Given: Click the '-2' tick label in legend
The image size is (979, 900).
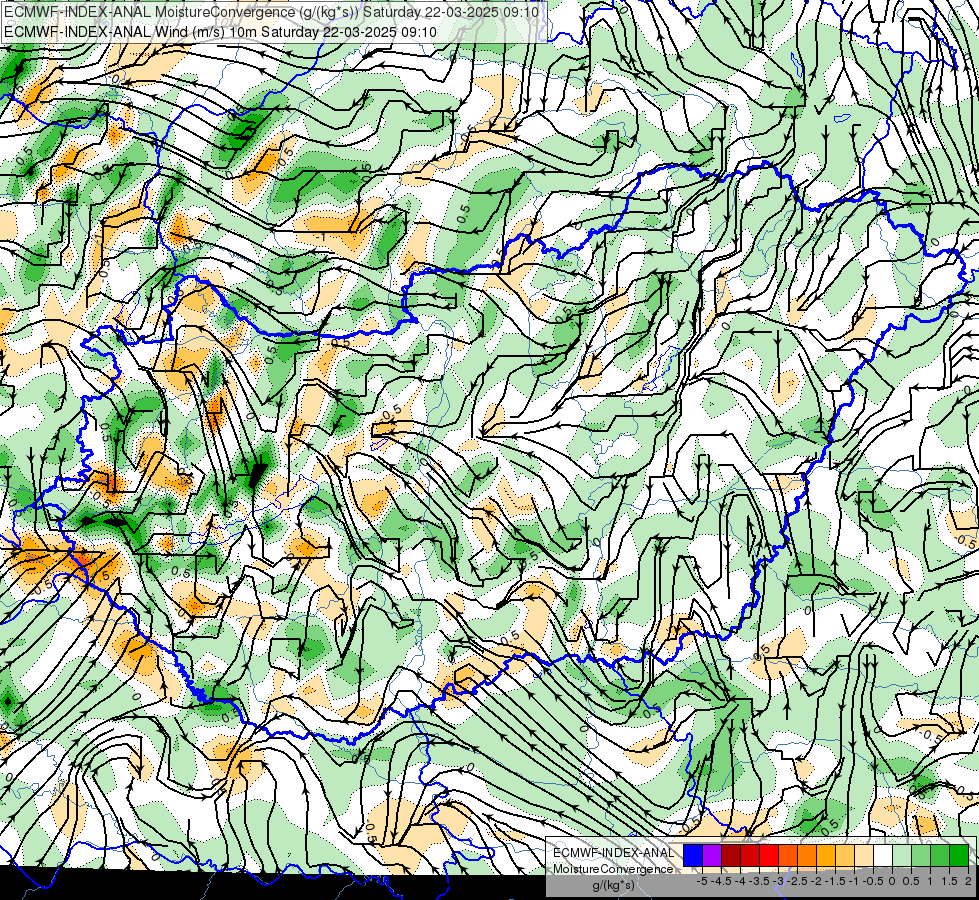Looking at the screenshot, I should tap(817, 881).
